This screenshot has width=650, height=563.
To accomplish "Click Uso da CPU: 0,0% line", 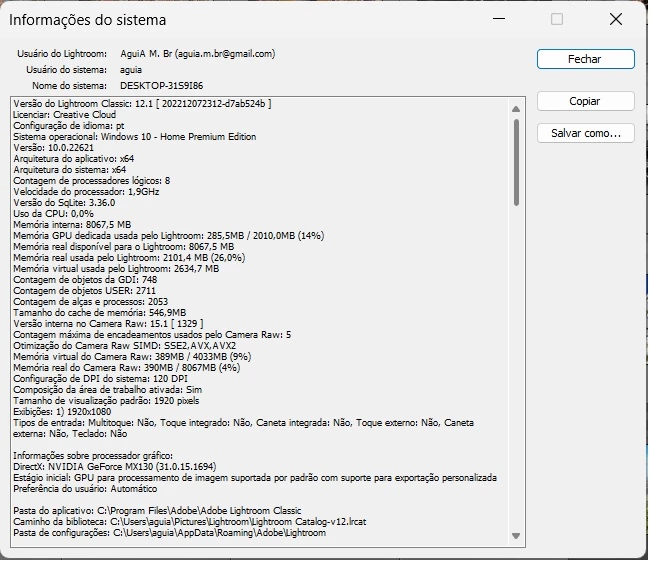I will [53, 214].
